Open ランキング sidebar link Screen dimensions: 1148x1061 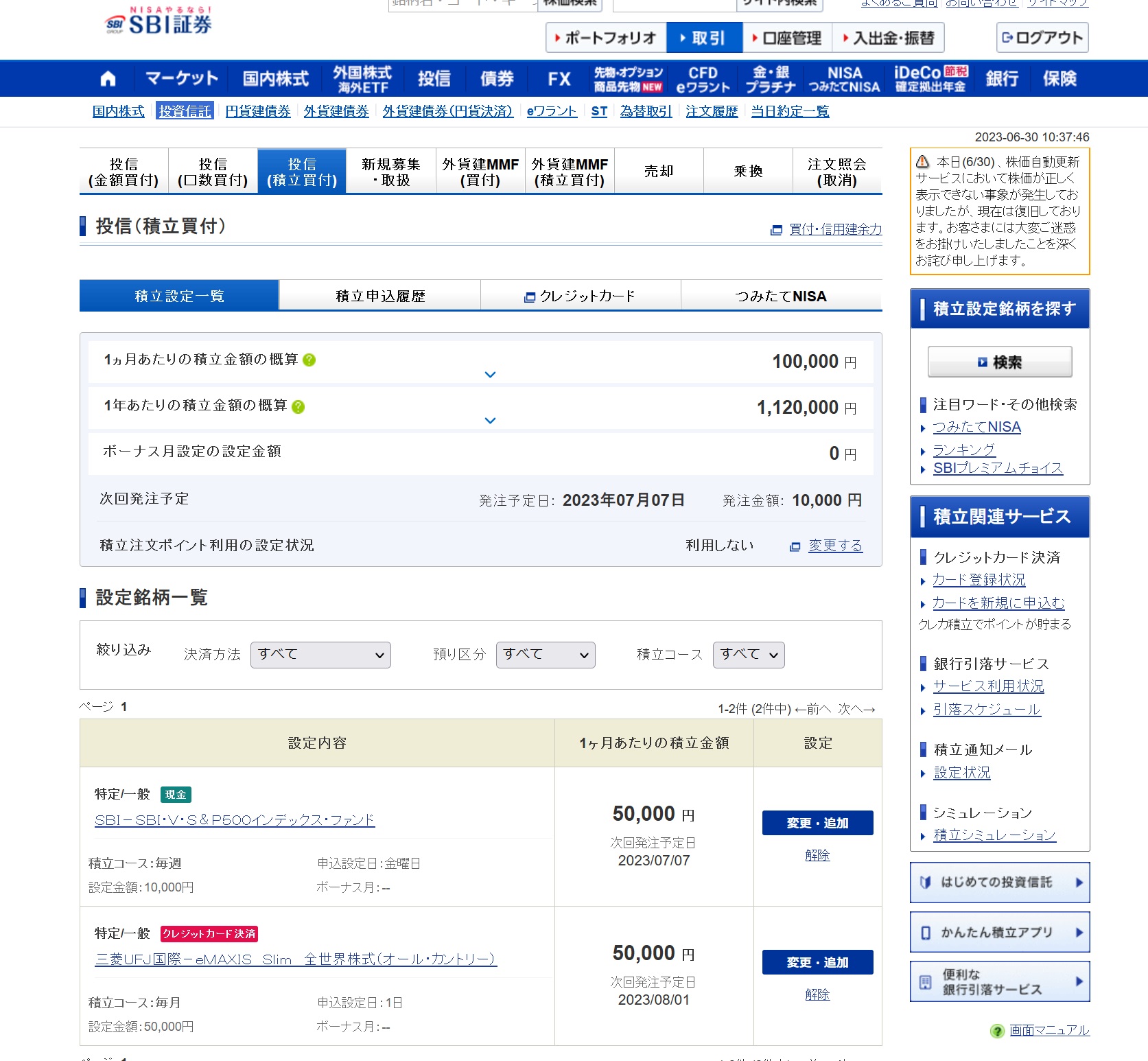coord(963,450)
